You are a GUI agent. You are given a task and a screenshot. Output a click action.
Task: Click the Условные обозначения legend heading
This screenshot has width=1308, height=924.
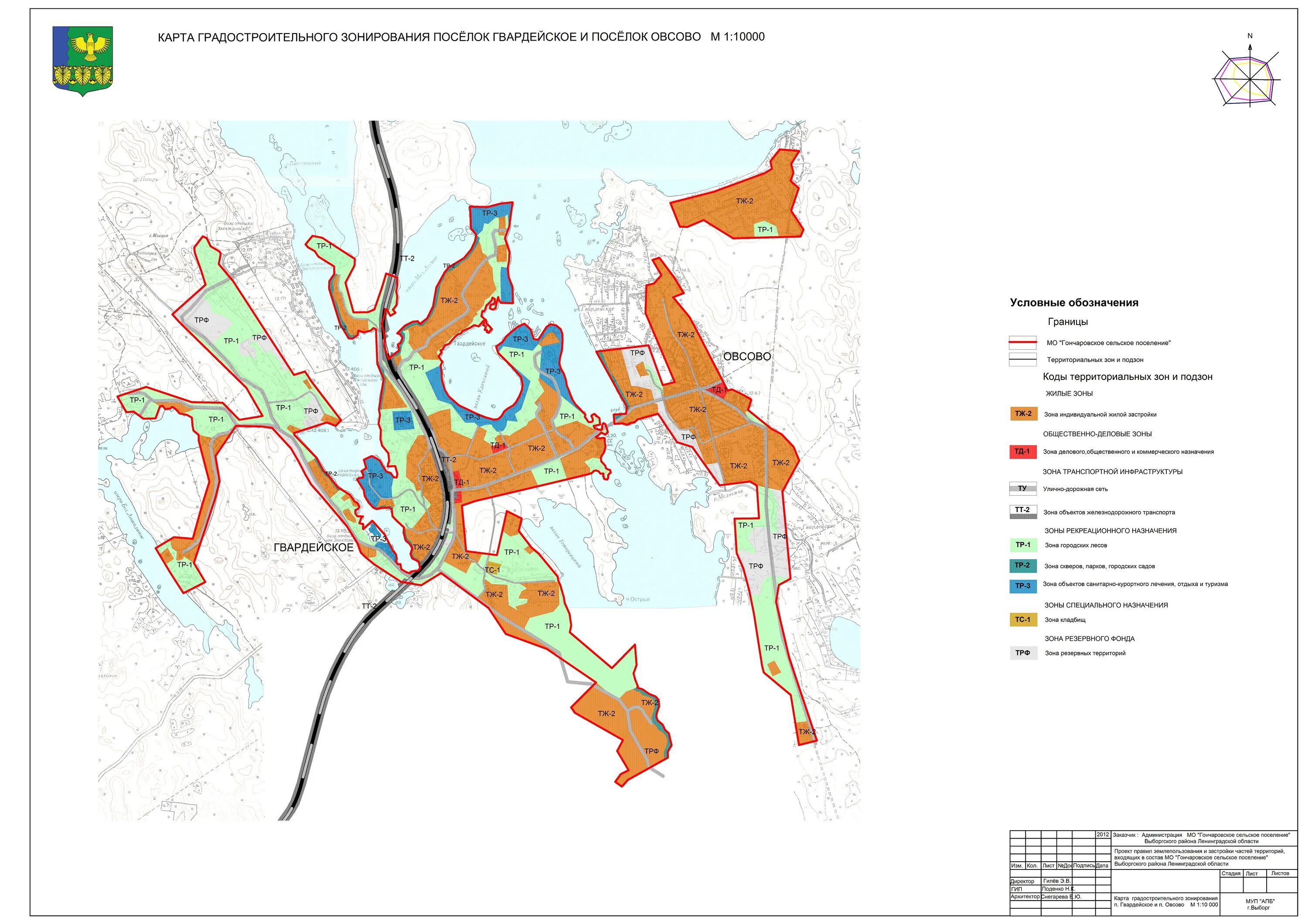[x=1074, y=303]
